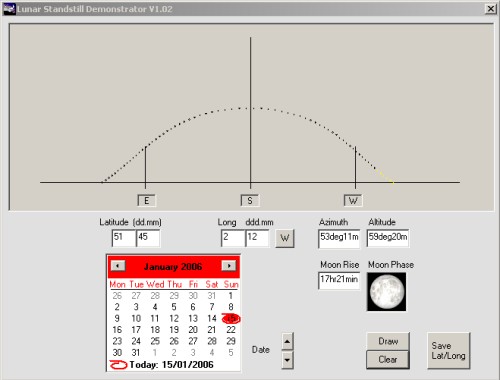The height and width of the screenshot is (380, 500).
Task: Select January 1 in calendar
Action: click(x=231, y=296)
